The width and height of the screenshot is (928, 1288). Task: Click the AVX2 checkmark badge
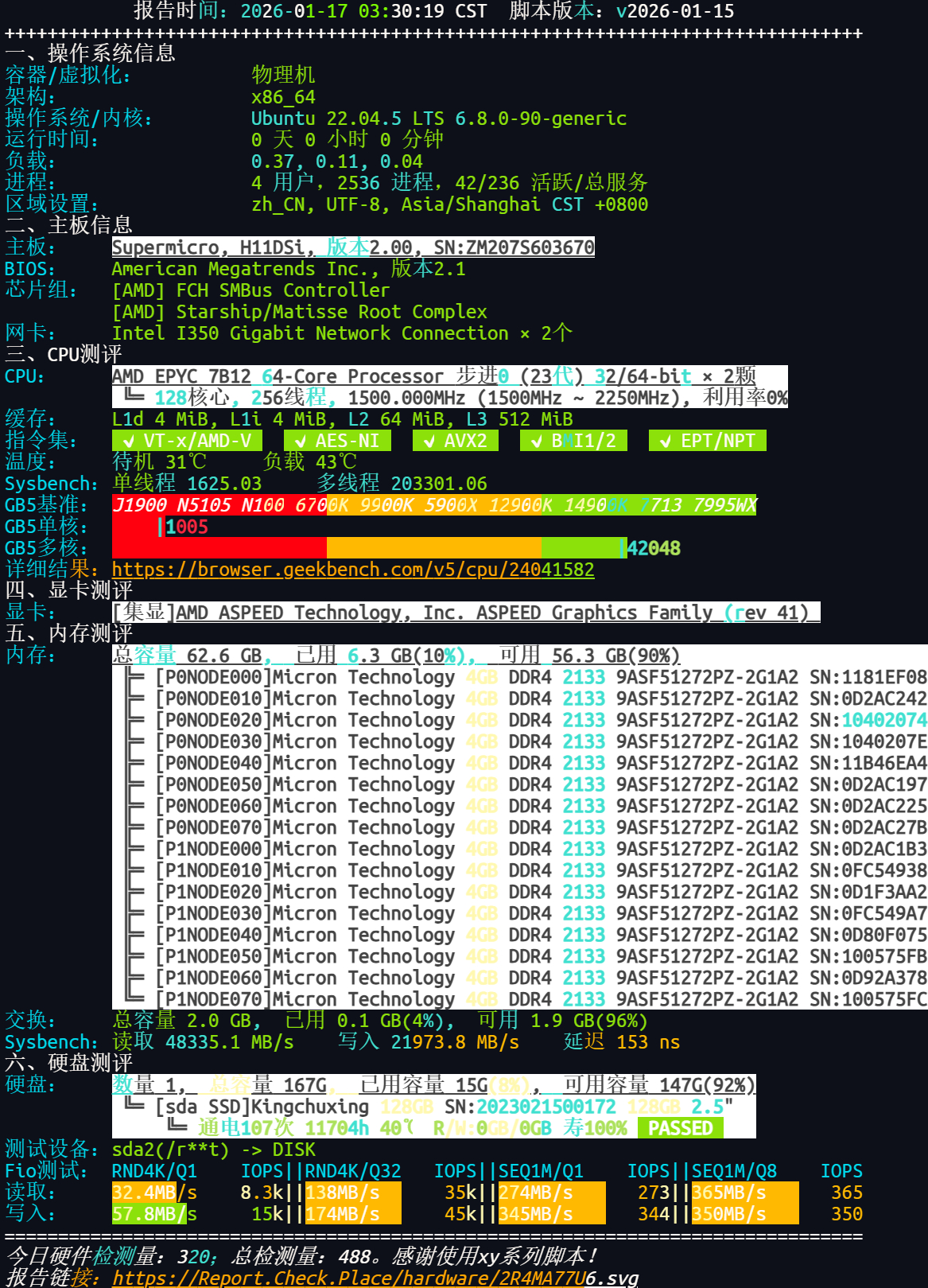[456, 441]
